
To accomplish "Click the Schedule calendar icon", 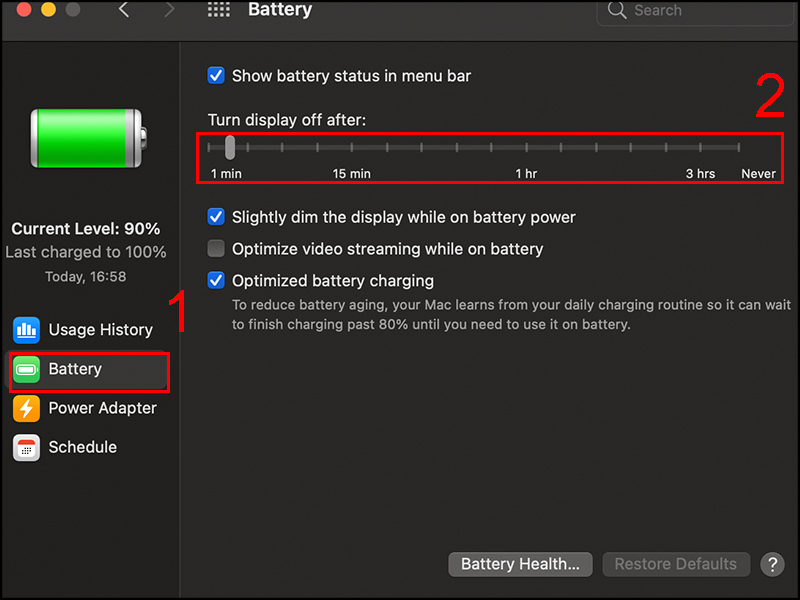I will (x=26, y=447).
